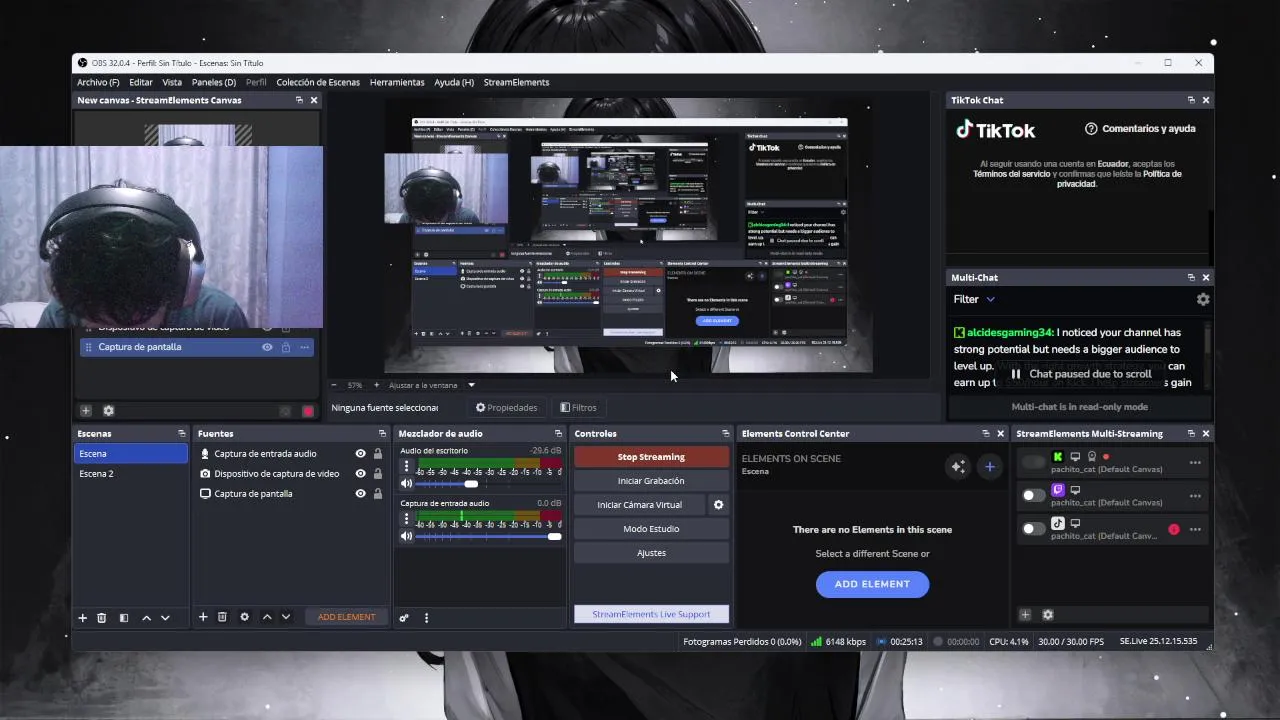This screenshot has width=1280, height=720.
Task: Open Audio del escritorio three-dot options
Action: 406,466
